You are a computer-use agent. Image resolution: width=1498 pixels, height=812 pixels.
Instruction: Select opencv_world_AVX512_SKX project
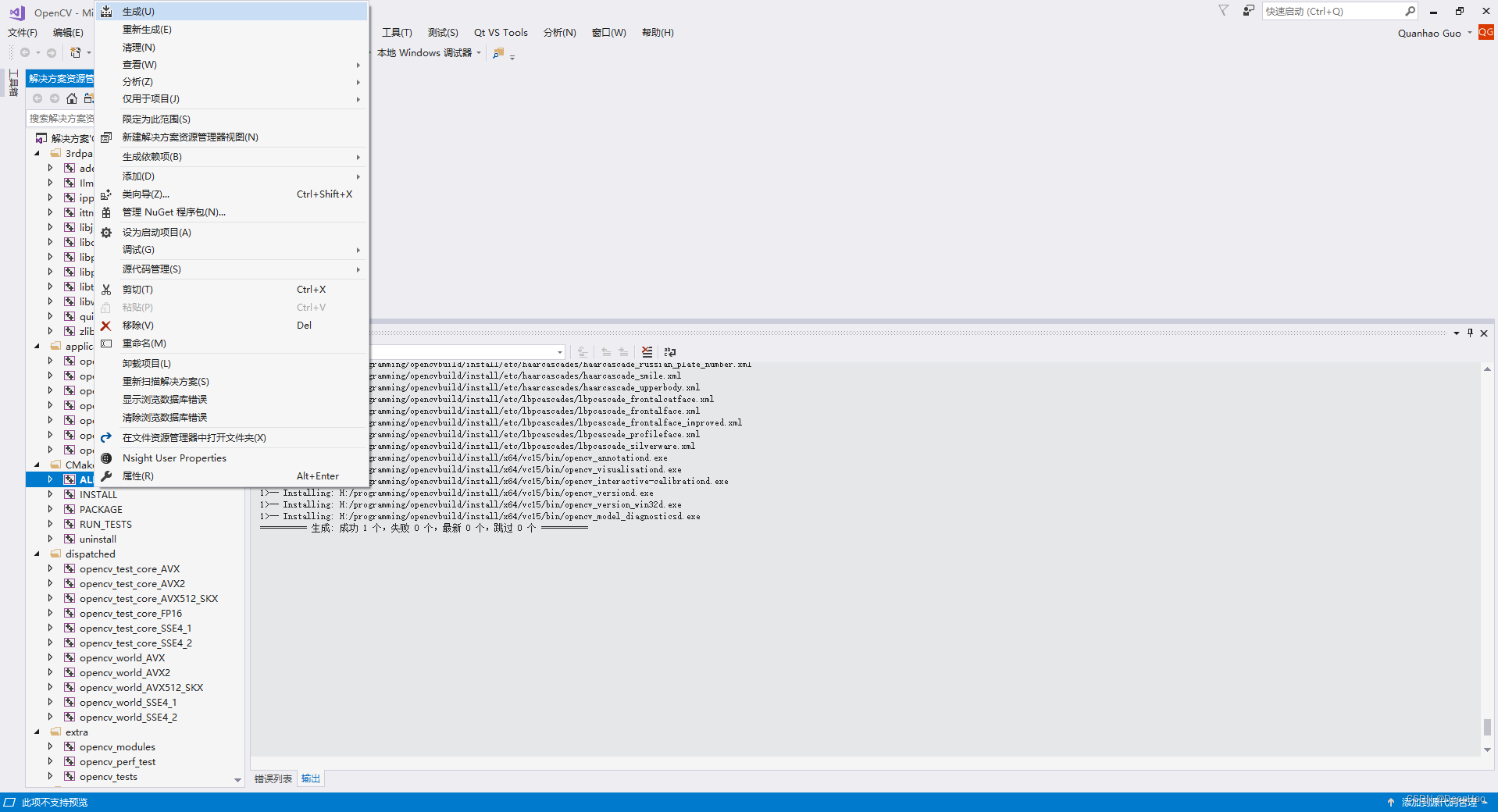pos(141,688)
